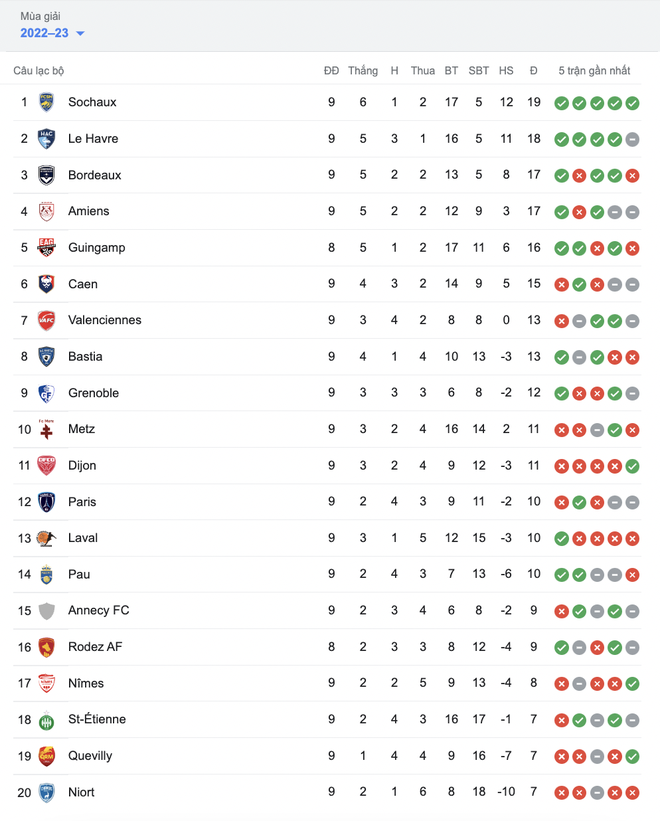This screenshot has width=660, height=821.
Task: Click the 'Thắng' column header
Action: 363,71
